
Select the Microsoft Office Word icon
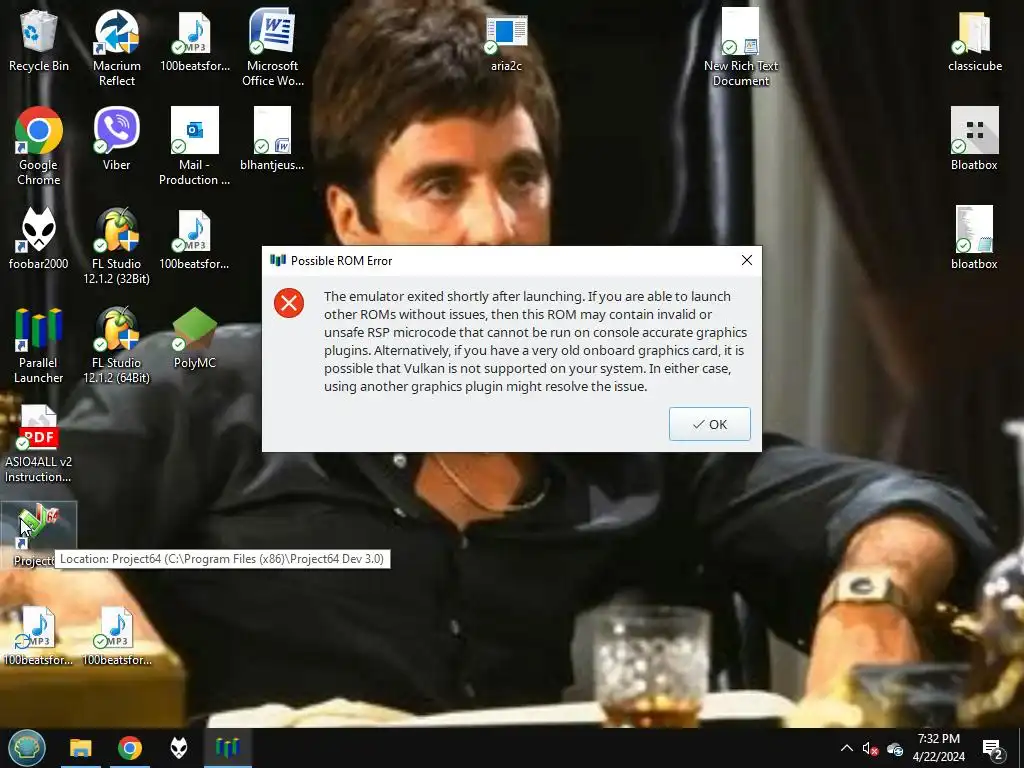point(272,48)
